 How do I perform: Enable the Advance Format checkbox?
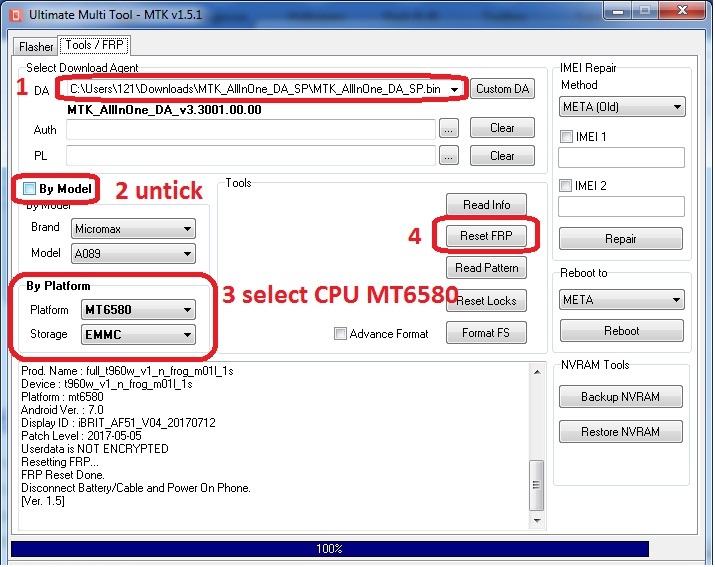click(x=340, y=333)
